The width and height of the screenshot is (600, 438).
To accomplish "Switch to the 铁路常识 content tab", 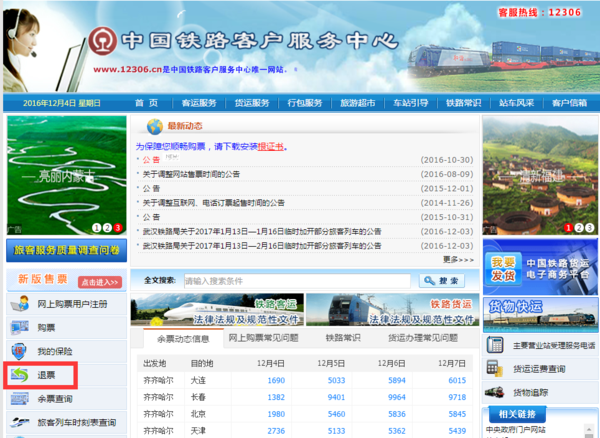I will [343, 338].
